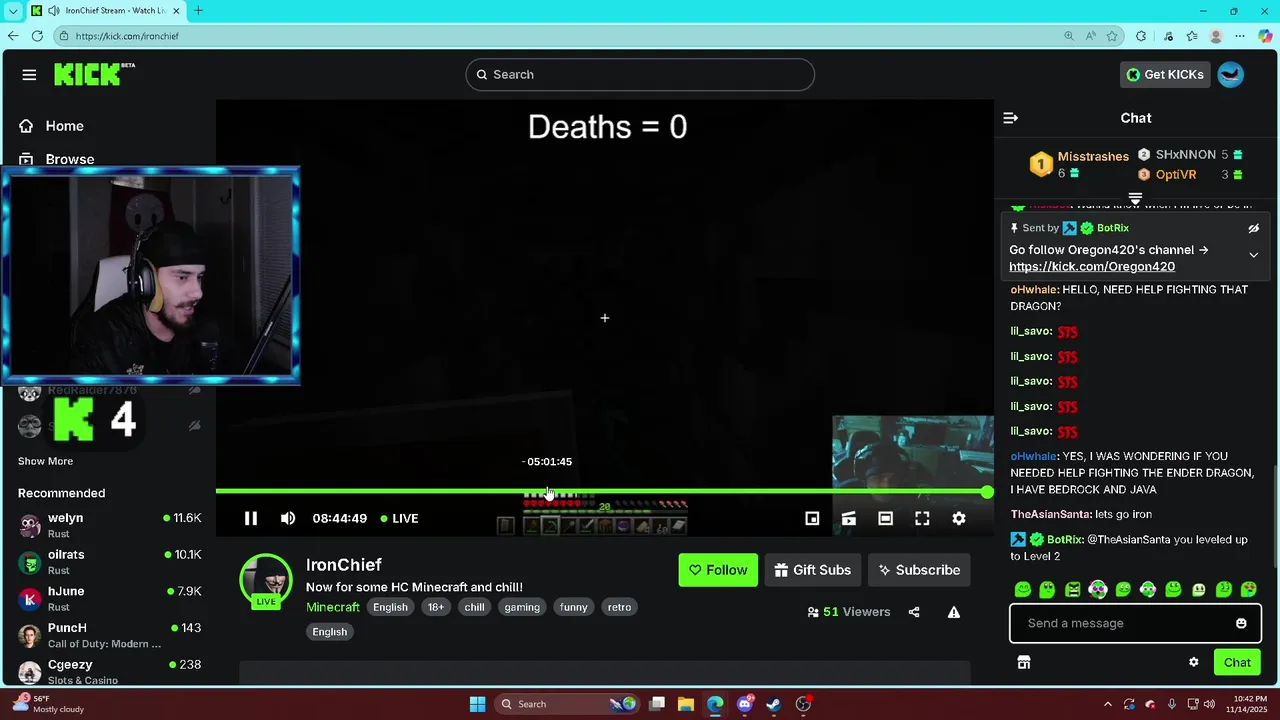Open a new browser tab
The width and height of the screenshot is (1280, 720).
[198, 11]
